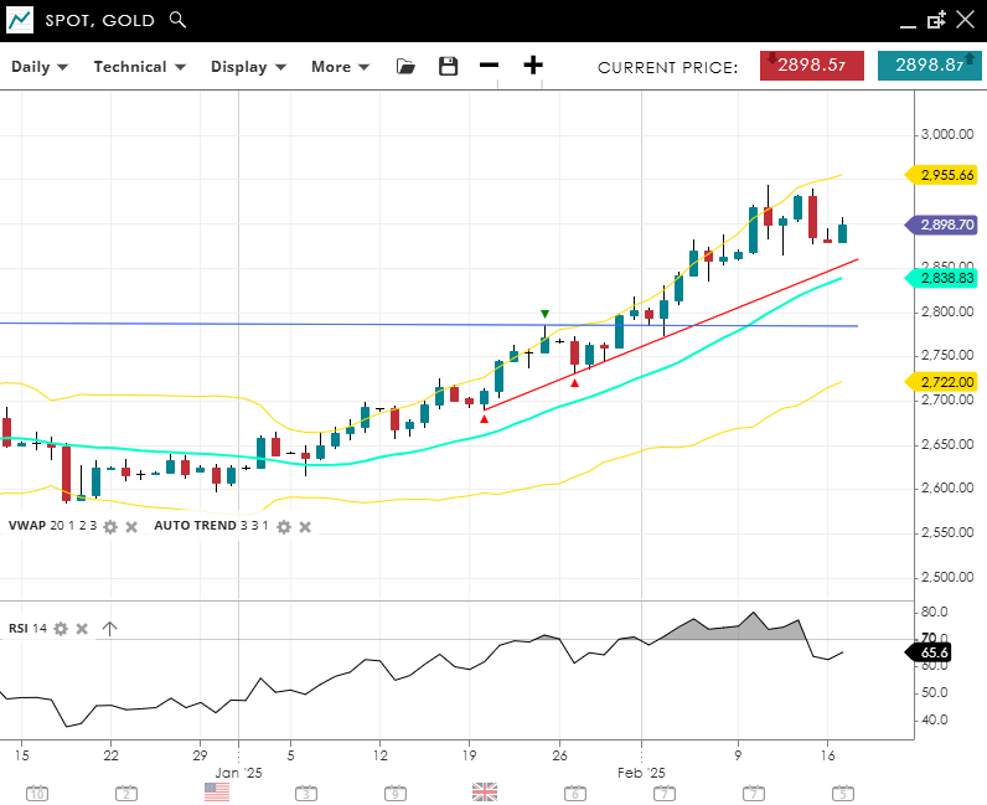Zoom out using the minus icon
The width and height of the screenshot is (987, 805).
489,66
